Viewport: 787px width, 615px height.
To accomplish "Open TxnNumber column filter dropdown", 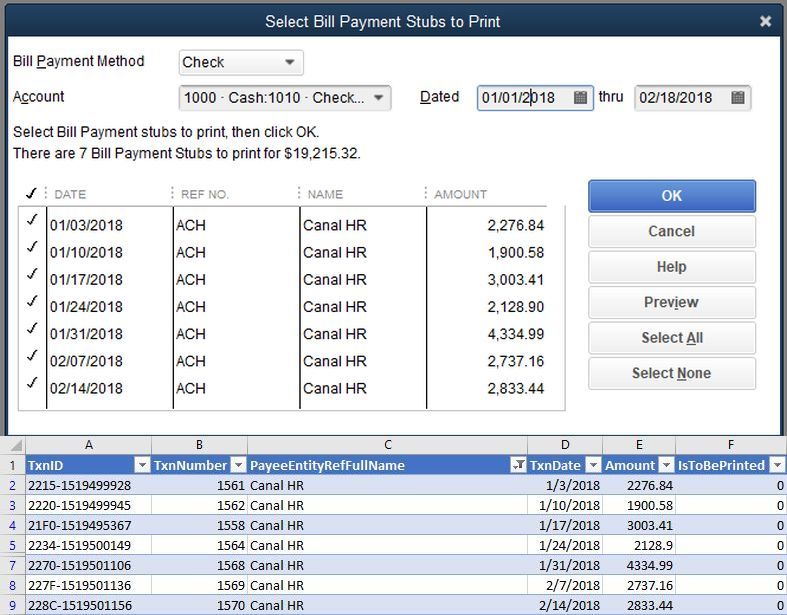I will pyautogui.click(x=239, y=465).
